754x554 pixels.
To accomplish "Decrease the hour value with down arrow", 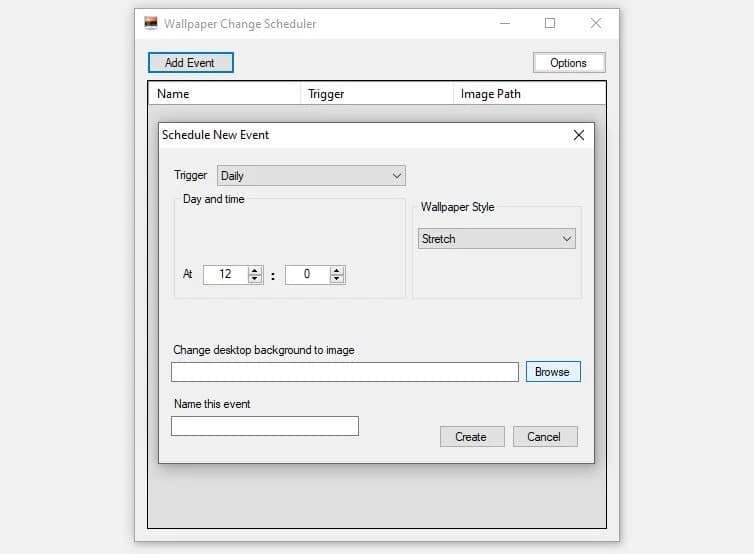I will click(255, 279).
